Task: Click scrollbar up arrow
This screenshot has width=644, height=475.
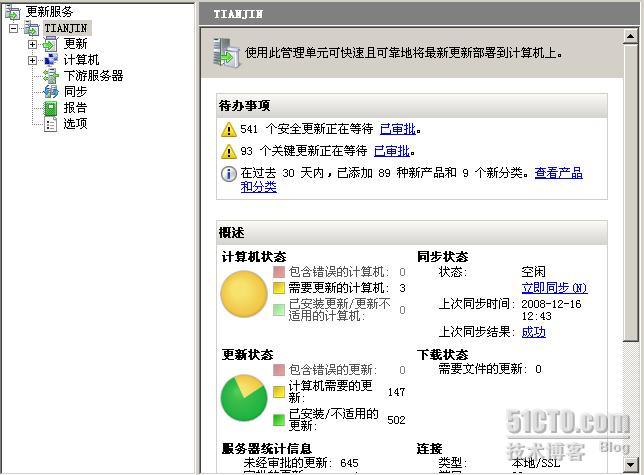Action: coord(630,37)
